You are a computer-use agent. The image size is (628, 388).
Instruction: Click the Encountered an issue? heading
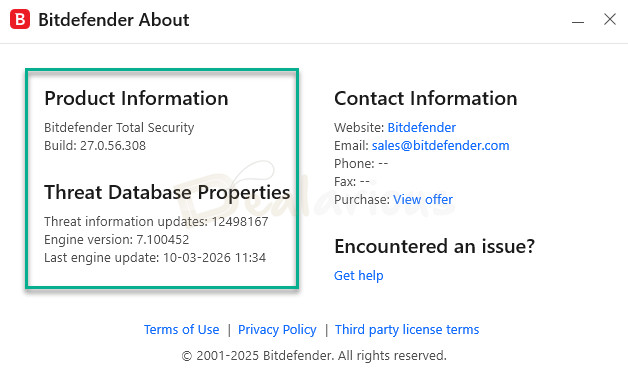(x=435, y=246)
